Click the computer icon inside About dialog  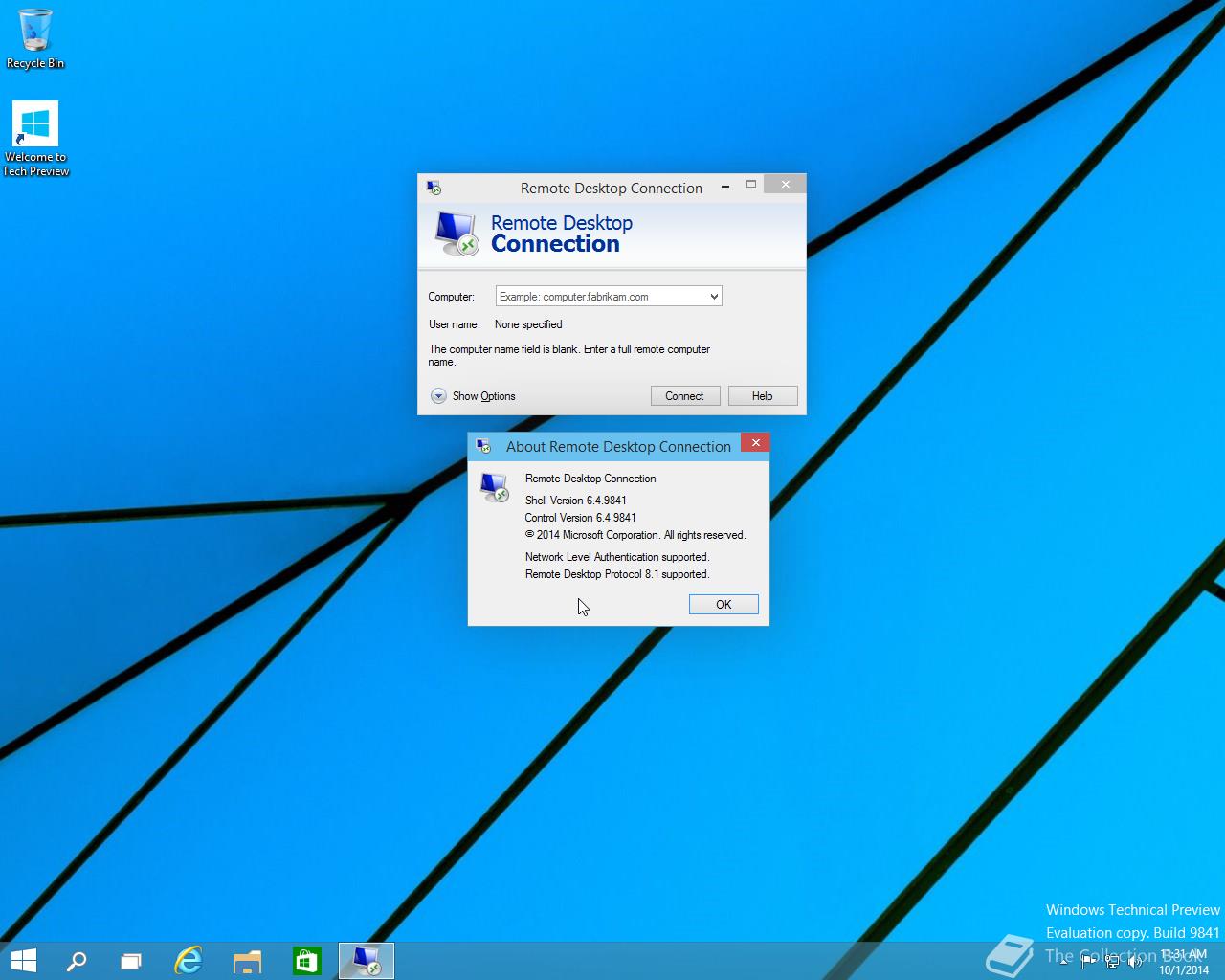coord(494,487)
